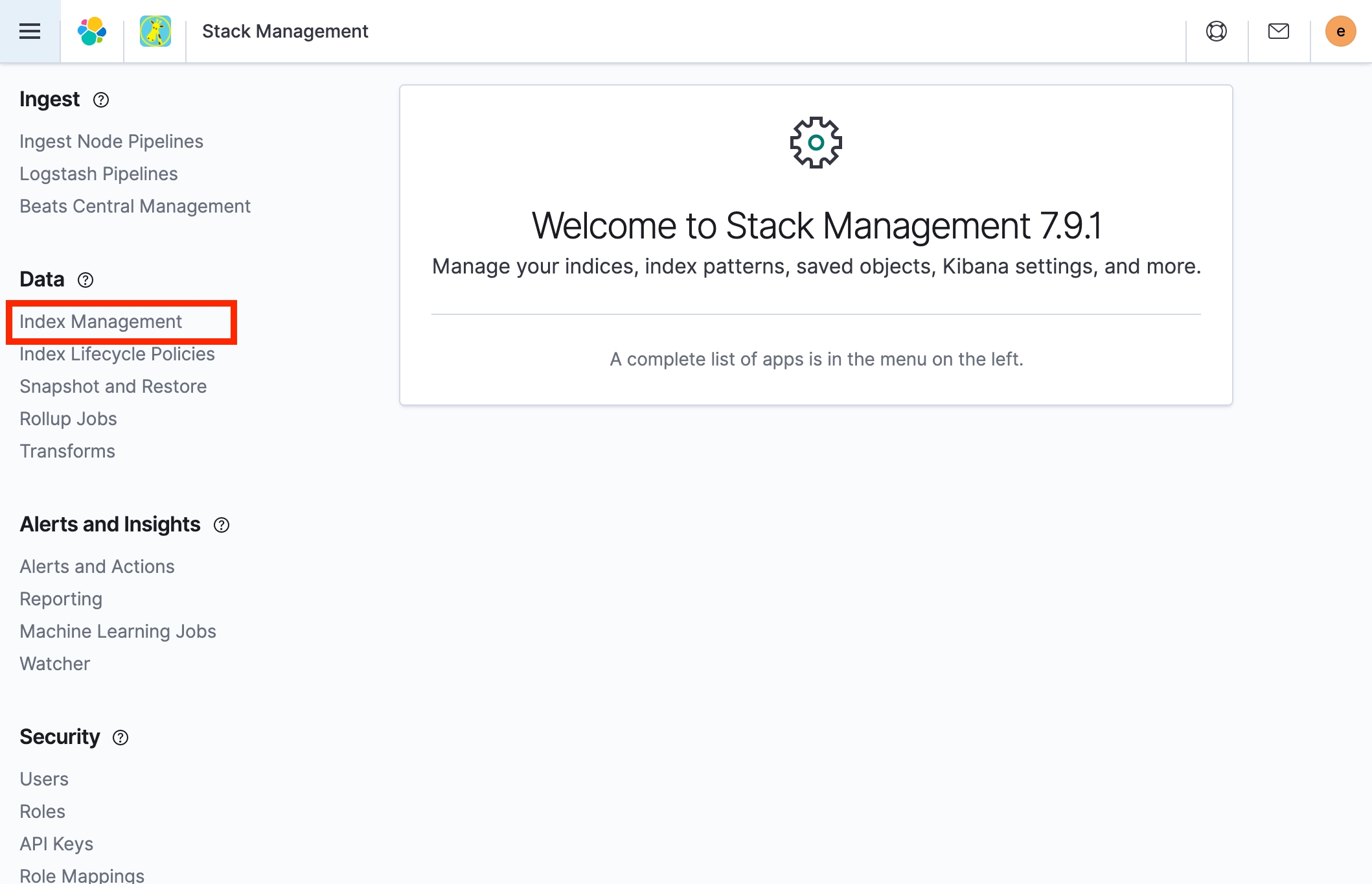The height and width of the screenshot is (884, 1372).
Task: Open the hamburger navigation menu
Action: pyautogui.click(x=30, y=31)
